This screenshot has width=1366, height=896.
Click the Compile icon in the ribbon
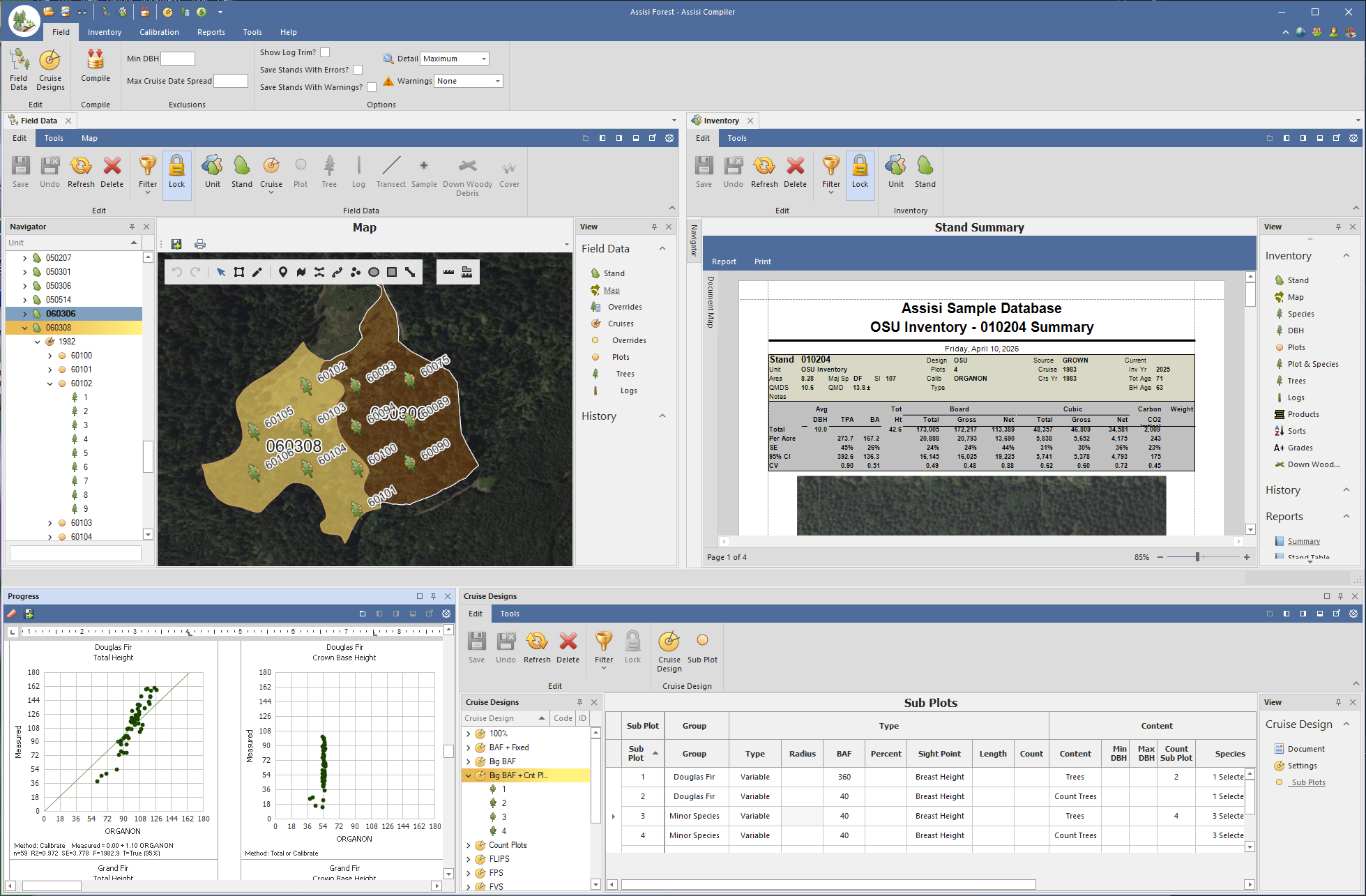(96, 66)
